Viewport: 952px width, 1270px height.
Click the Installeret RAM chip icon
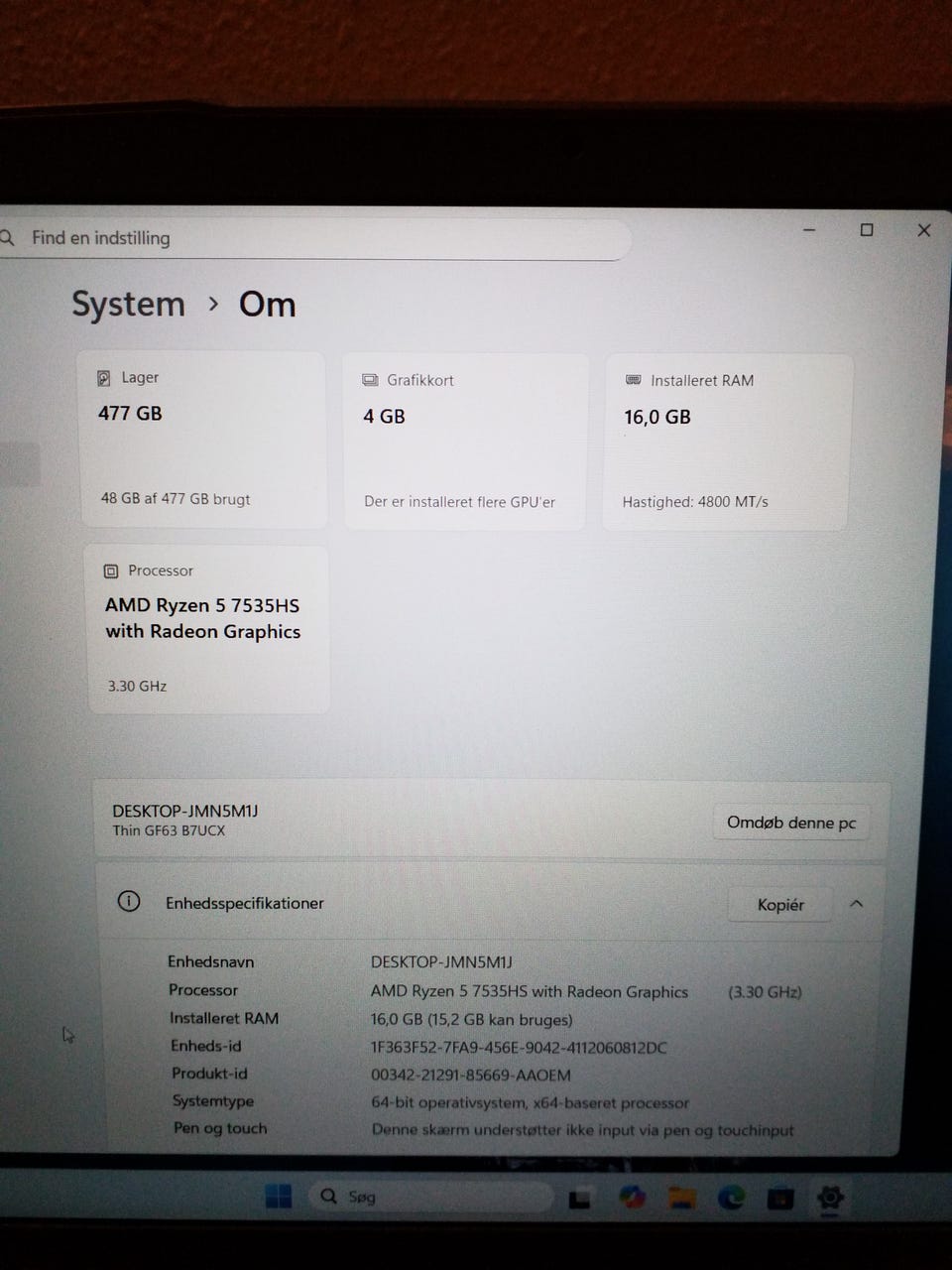(634, 380)
